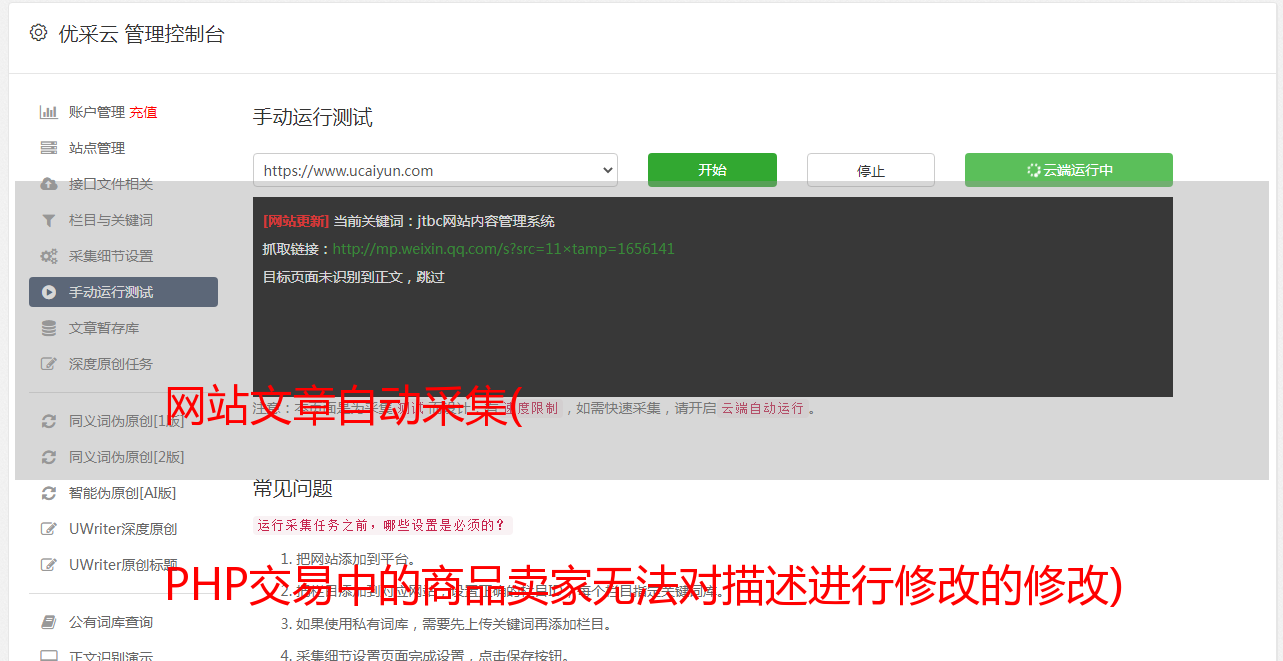Image resolution: width=1283 pixels, height=661 pixels.
Task: Click the spinner icon in 云端运行中 button
Action: [x=1033, y=170]
